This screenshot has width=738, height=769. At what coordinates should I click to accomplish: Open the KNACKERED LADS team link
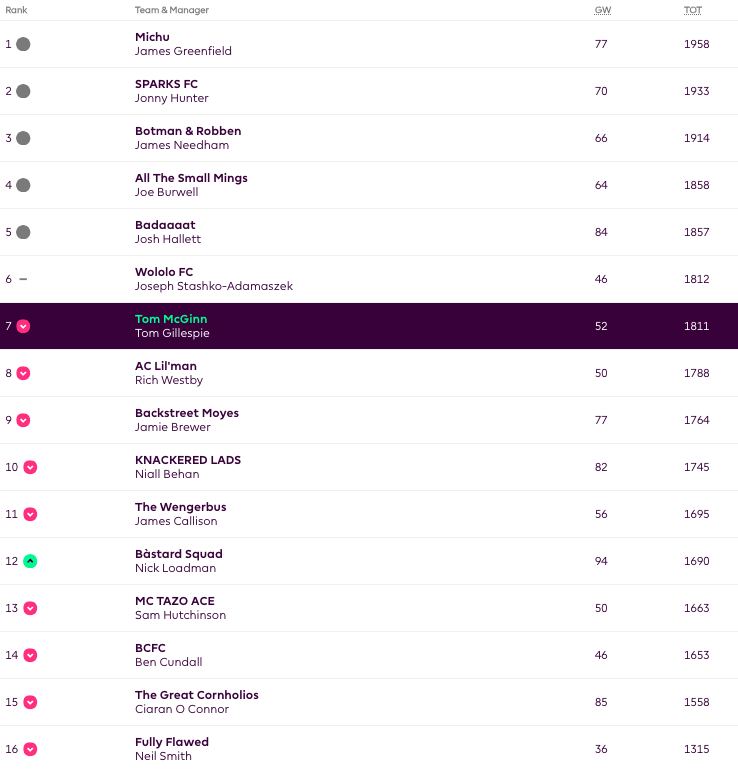coord(188,460)
